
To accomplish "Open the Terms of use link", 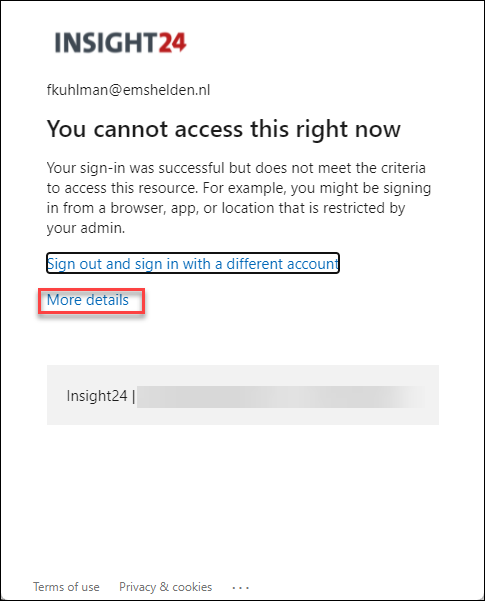I will point(66,587).
